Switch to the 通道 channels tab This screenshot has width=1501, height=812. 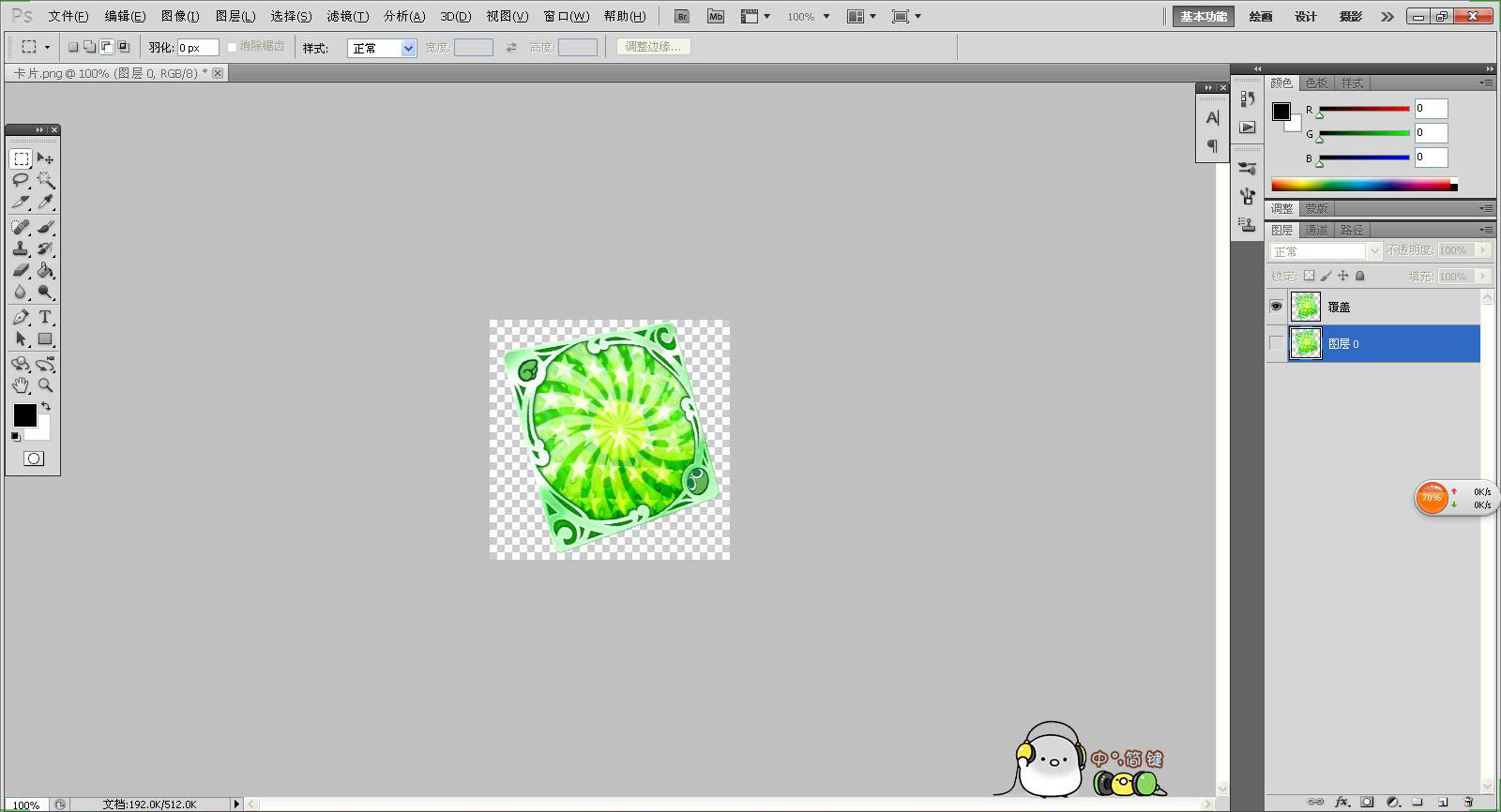point(1316,230)
